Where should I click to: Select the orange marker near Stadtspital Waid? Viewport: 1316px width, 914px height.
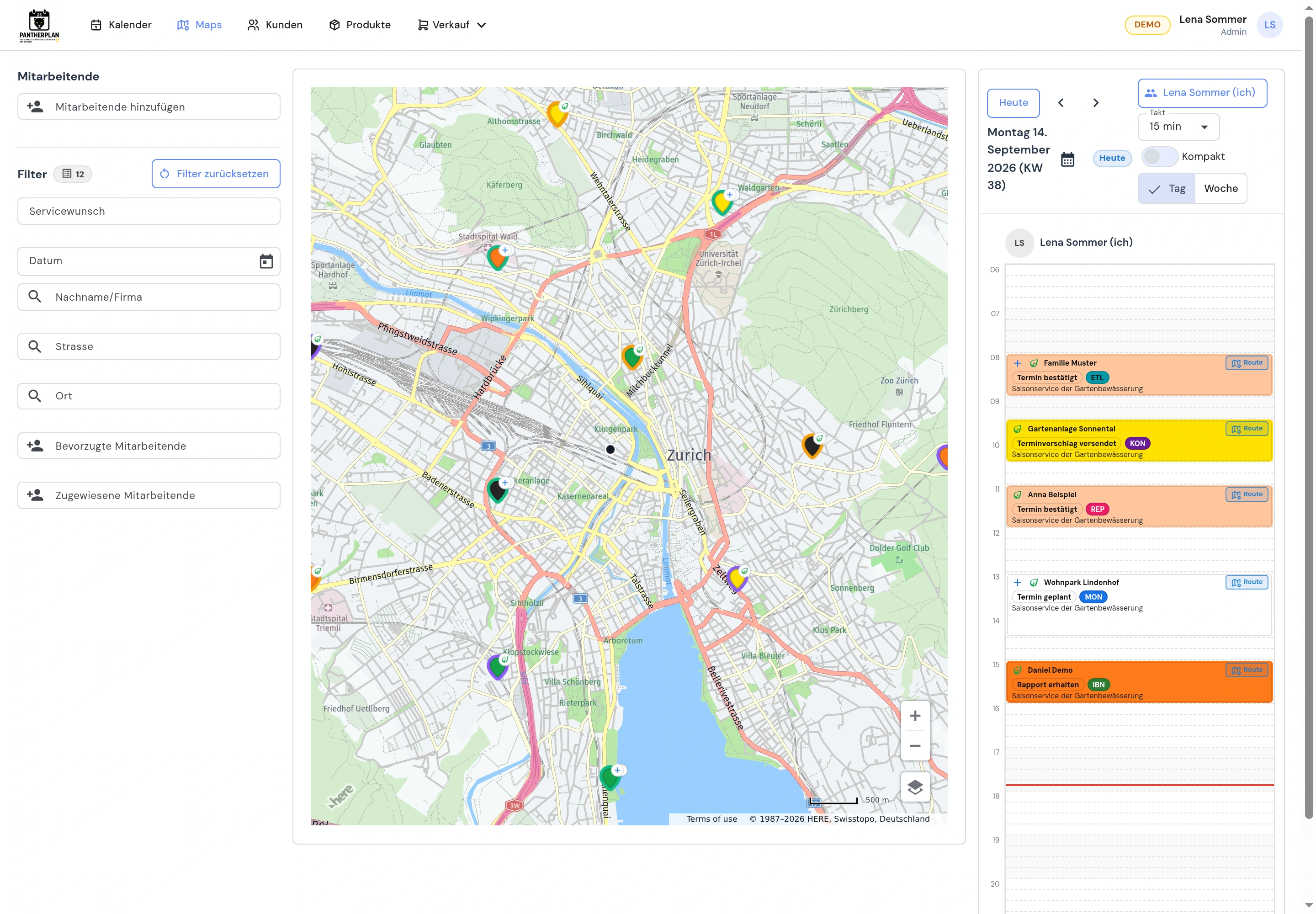(497, 258)
